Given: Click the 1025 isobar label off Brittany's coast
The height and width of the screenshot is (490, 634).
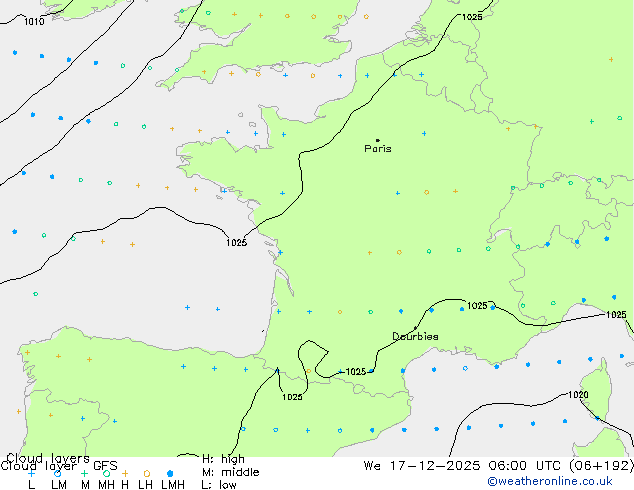Looking at the screenshot, I should pos(237,243).
